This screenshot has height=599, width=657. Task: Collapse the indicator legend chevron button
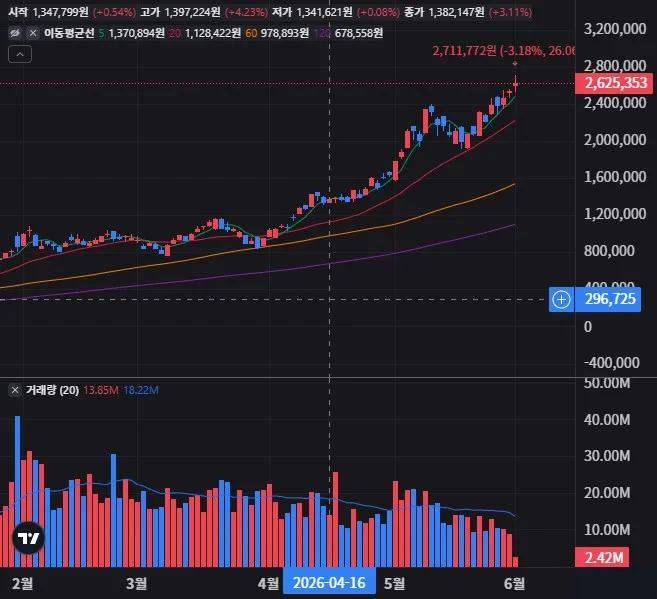(x=20, y=54)
